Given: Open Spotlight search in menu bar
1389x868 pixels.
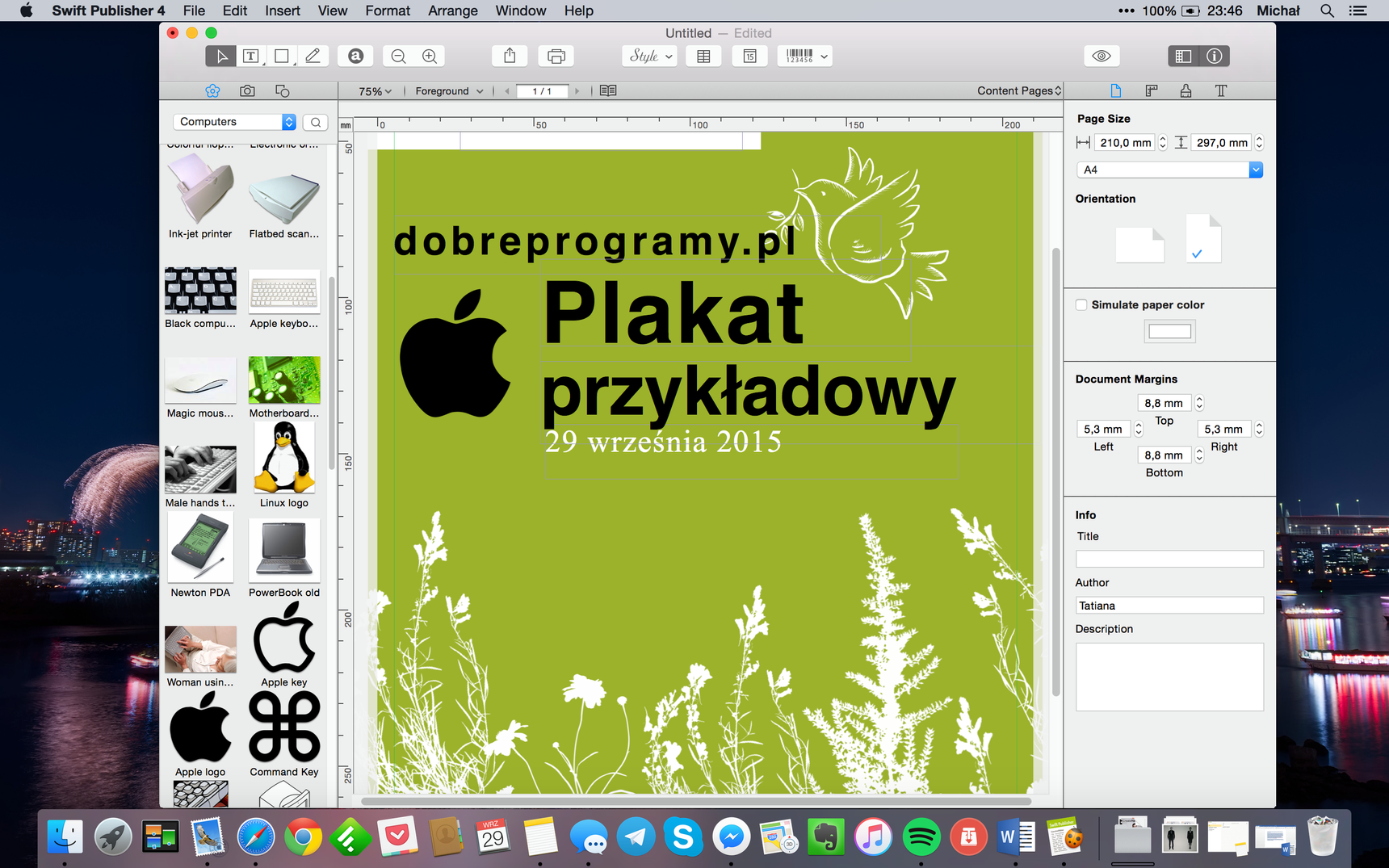Looking at the screenshot, I should pyautogui.click(x=1327, y=10).
